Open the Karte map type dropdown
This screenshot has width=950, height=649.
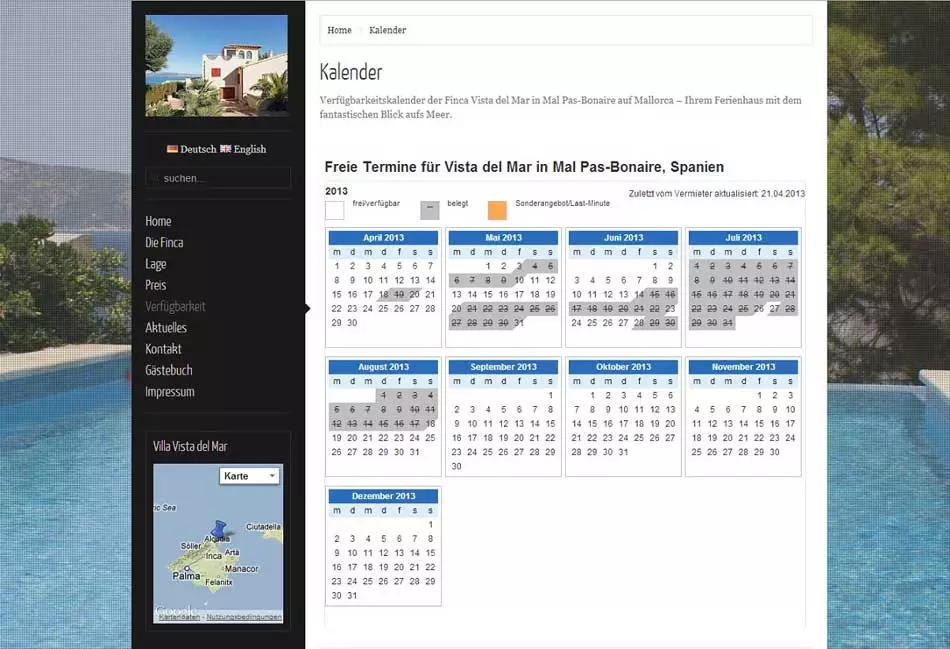(x=250, y=476)
